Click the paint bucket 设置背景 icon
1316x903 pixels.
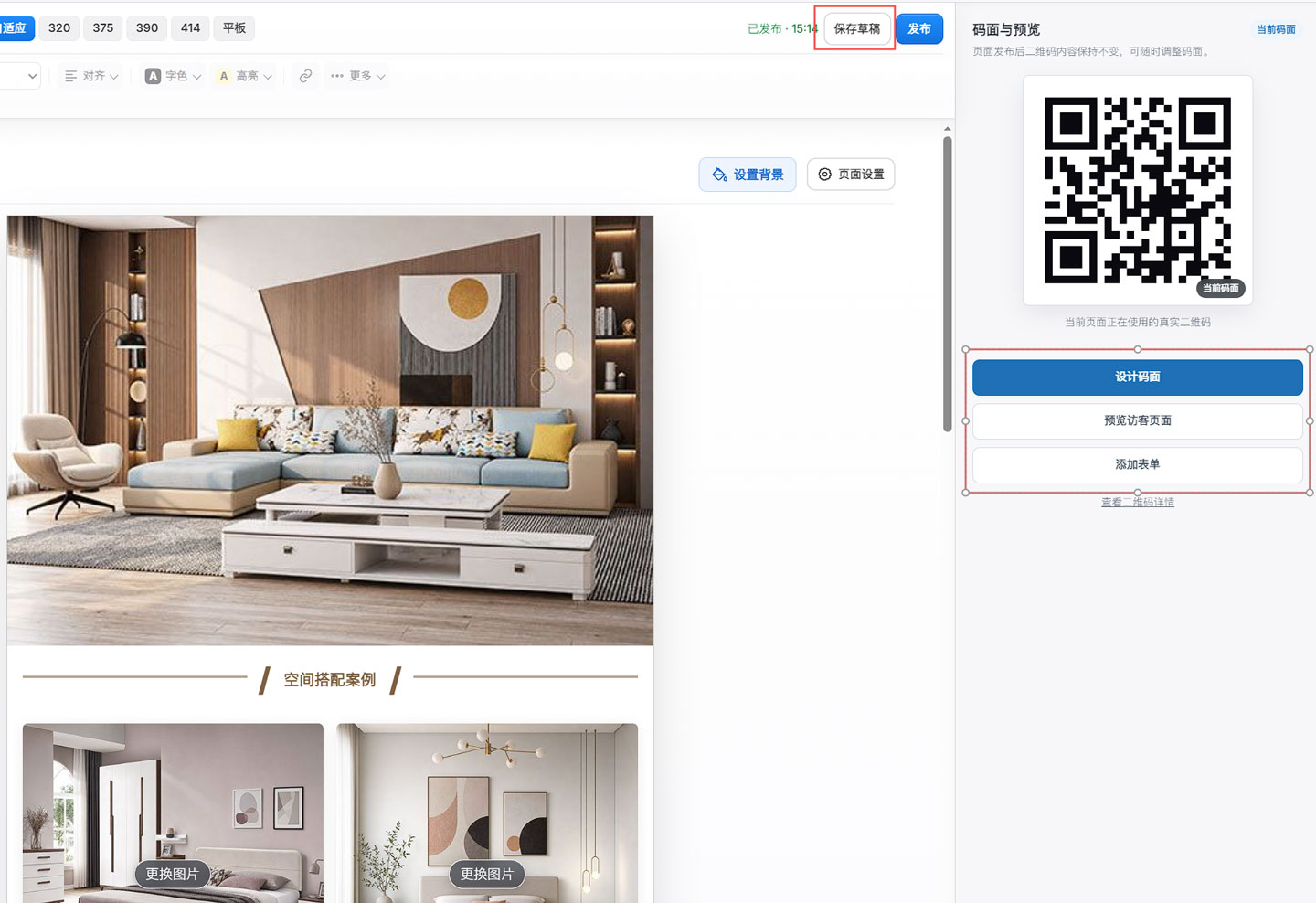coord(720,175)
